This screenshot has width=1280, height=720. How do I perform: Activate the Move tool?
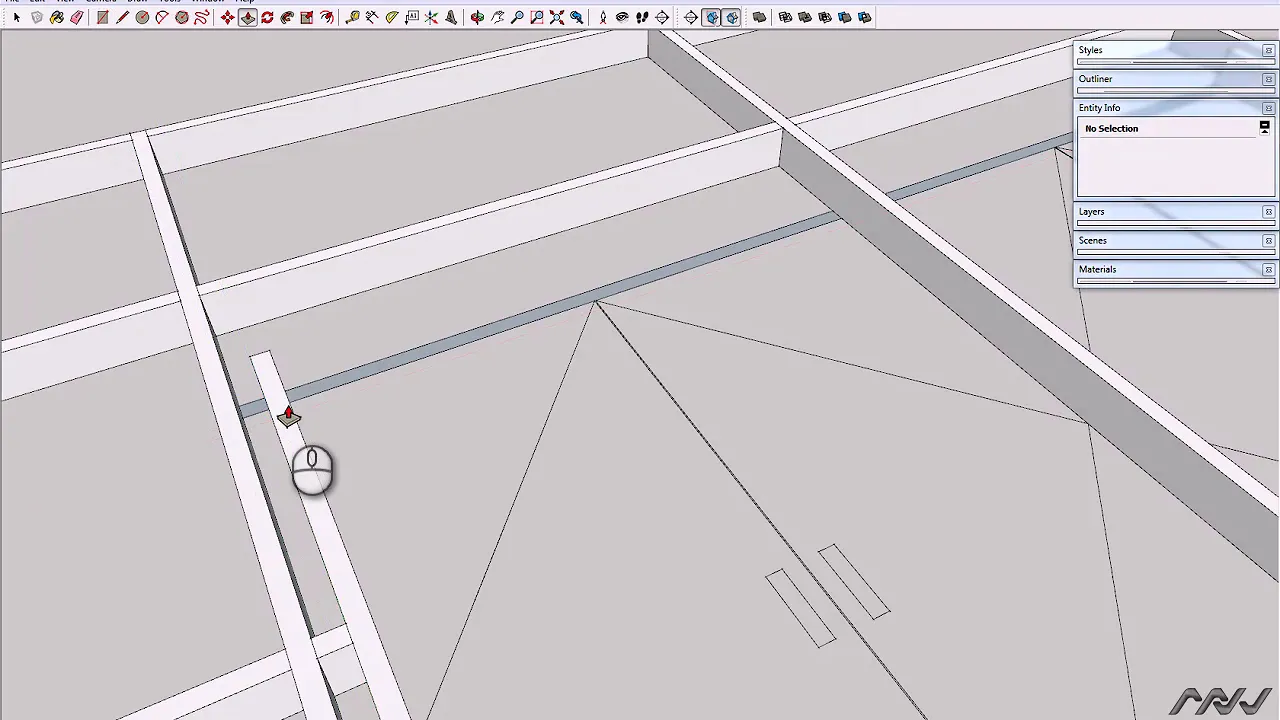point(228,17)
